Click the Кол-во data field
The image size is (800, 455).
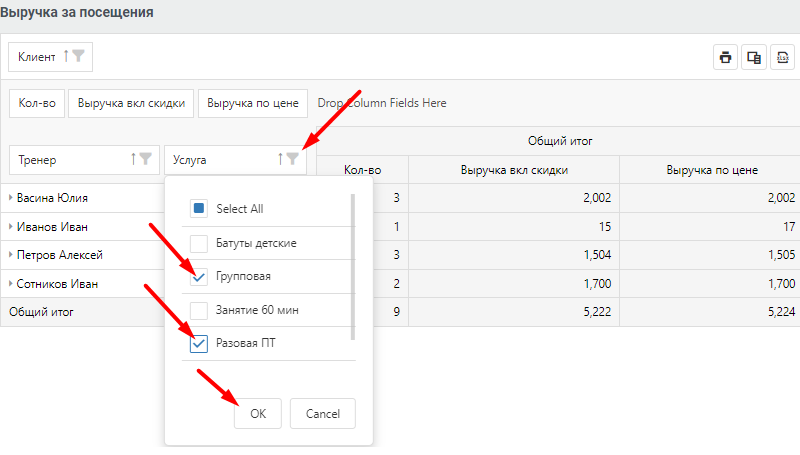[x=37, y=103]
